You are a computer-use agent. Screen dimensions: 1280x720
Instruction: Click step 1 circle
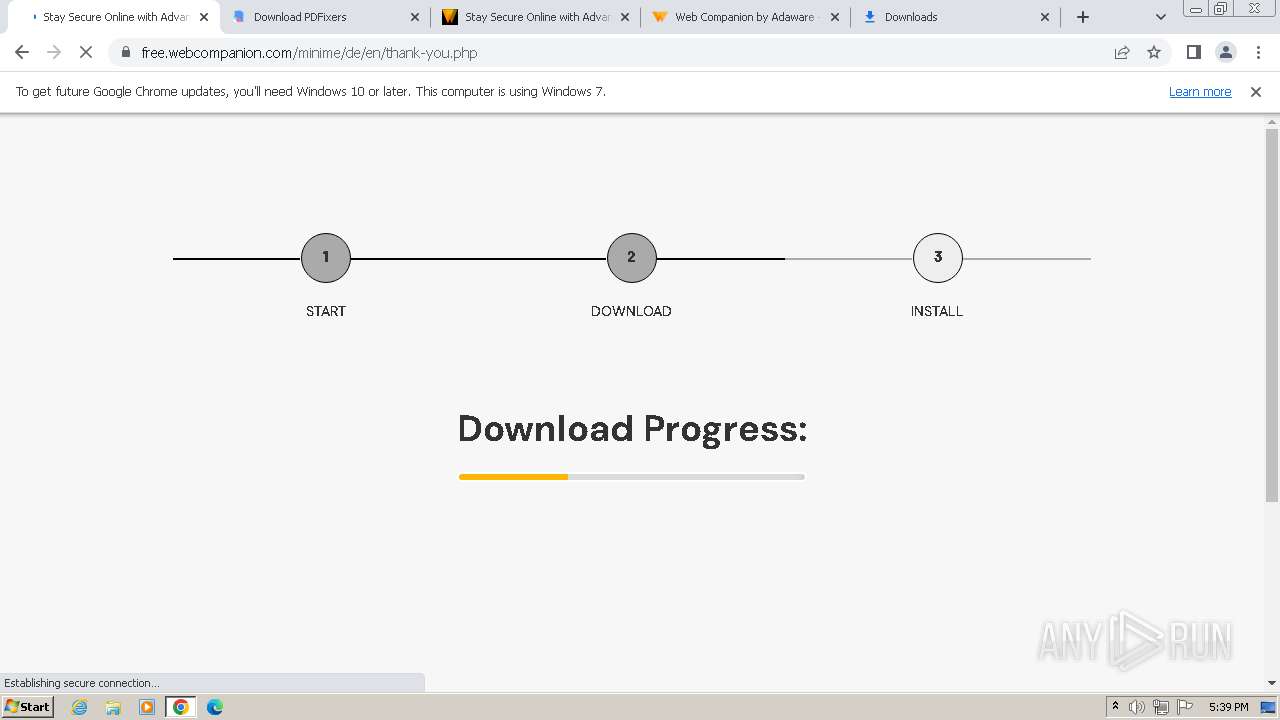326,258
